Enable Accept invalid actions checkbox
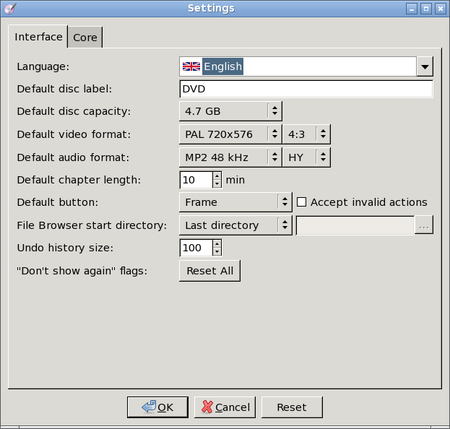This screenshot has width=450, height=429. [301, 202]
